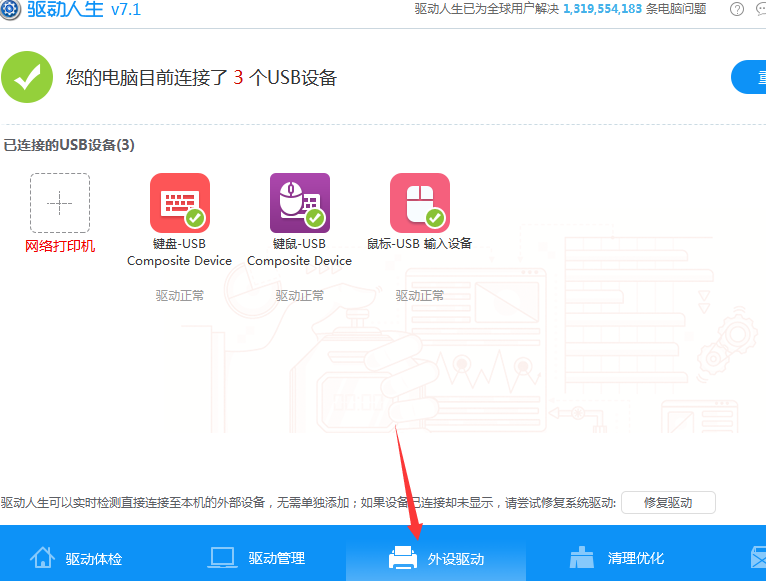Switch to the 外设驱动 tab
The width and height of the screenshot is (766, 581).
[436, 554]
